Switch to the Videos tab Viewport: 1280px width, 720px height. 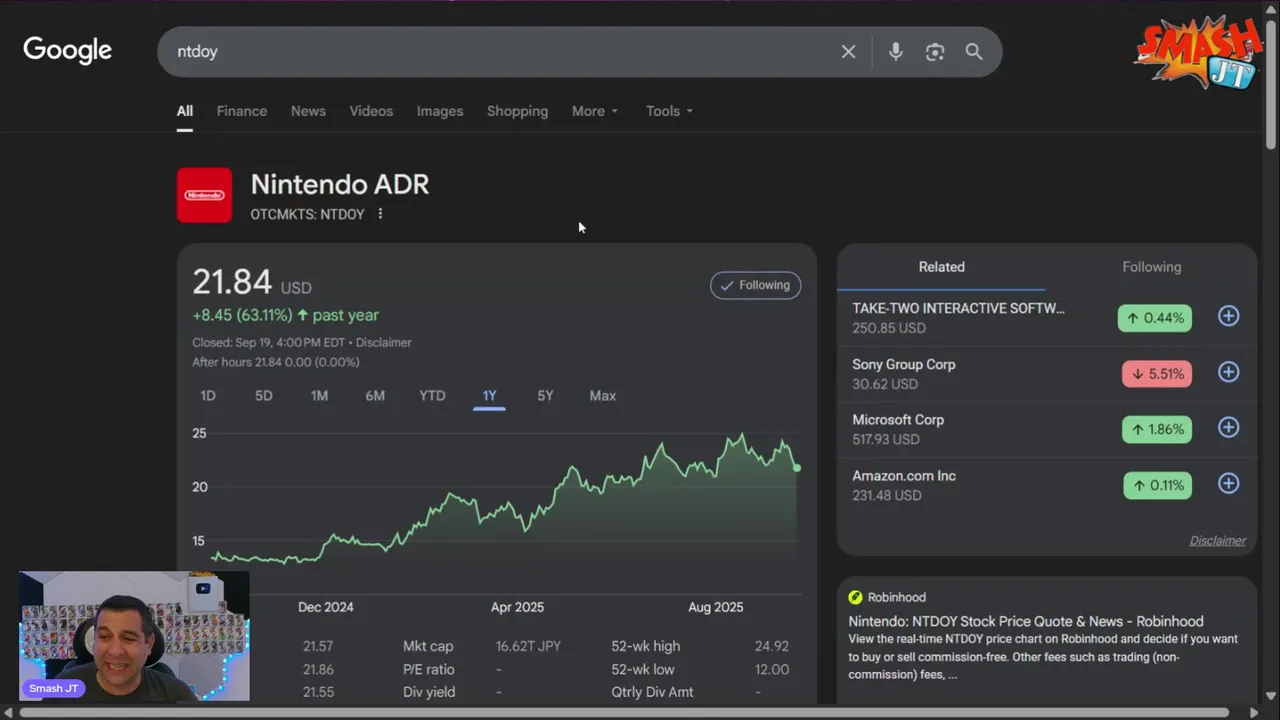(x=371, y=111)
